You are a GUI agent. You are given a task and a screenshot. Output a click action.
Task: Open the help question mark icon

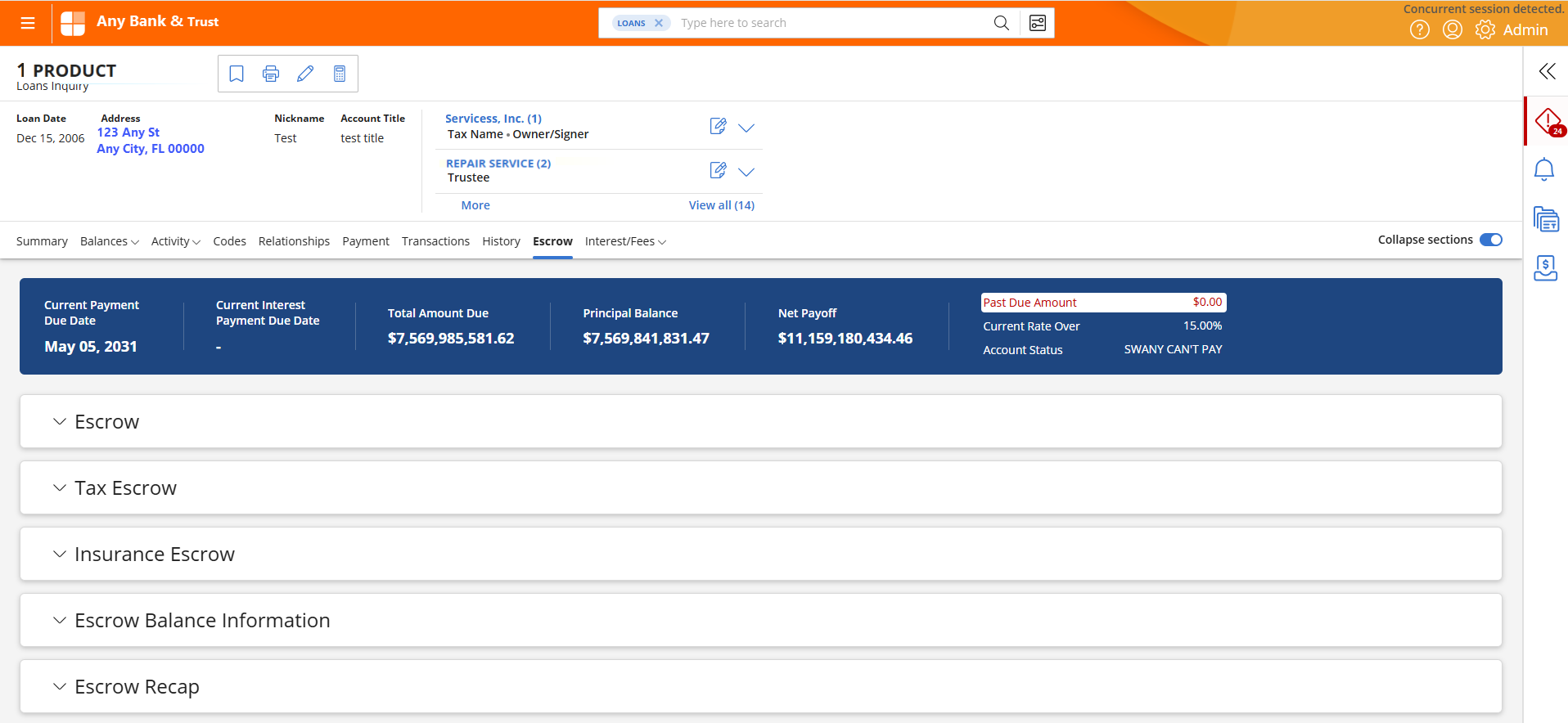[x=1419, y=30]
